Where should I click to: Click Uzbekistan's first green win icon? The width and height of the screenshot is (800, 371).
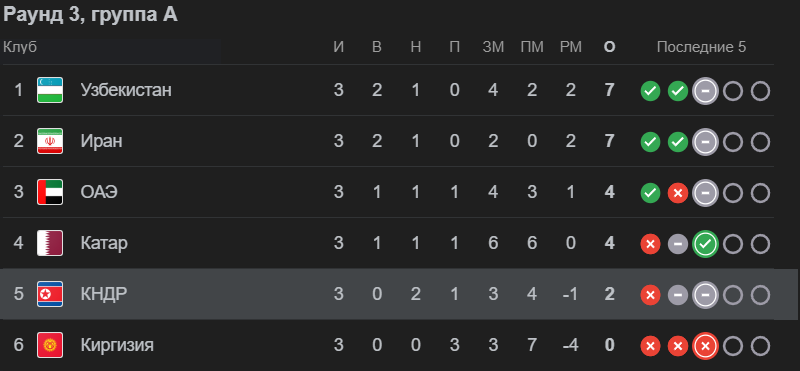click(651, 91)
